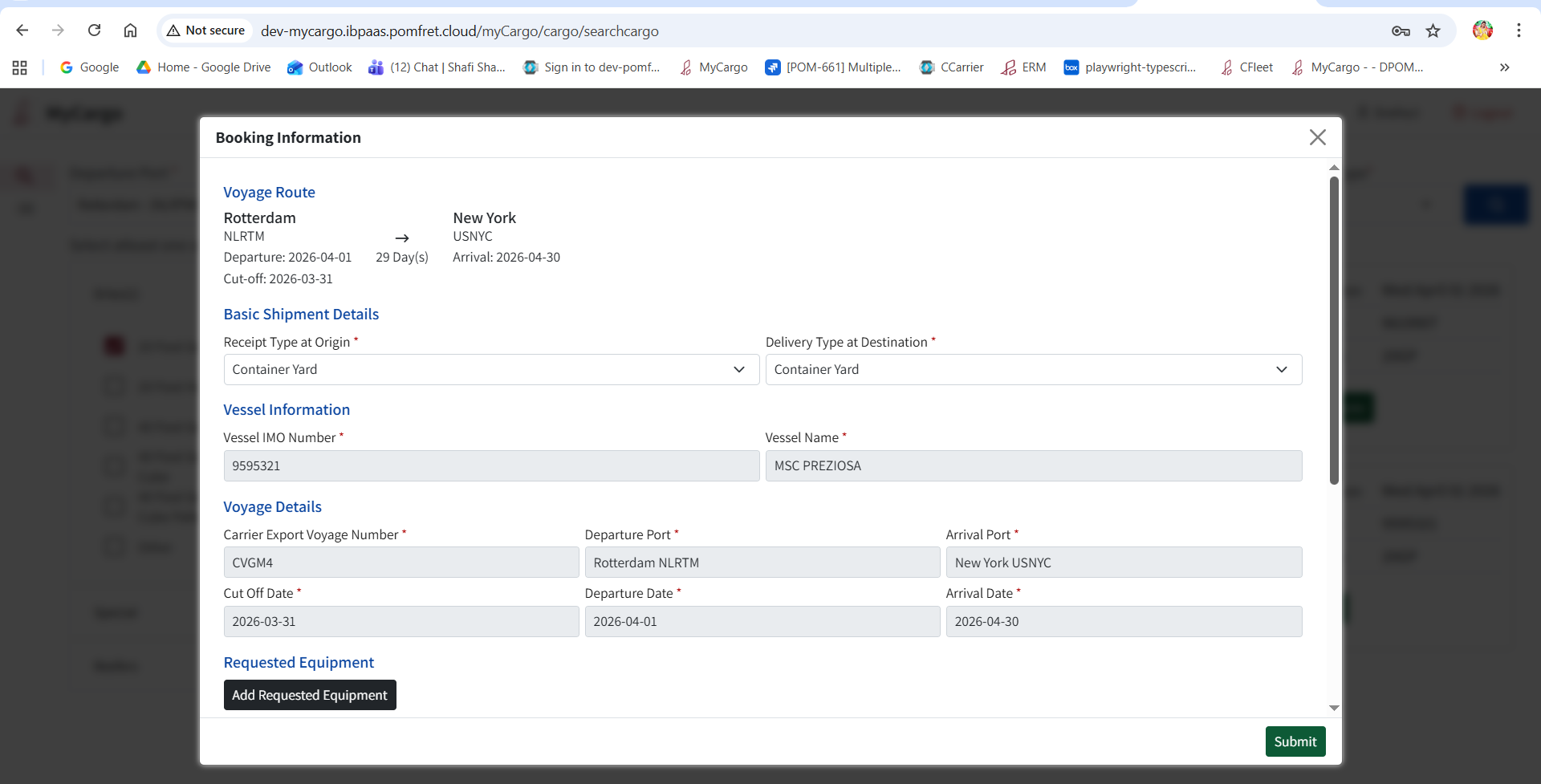This screenshot has height=784, width=1541.
Task: Click the Not secure site indicator
Action: (206, 30)
